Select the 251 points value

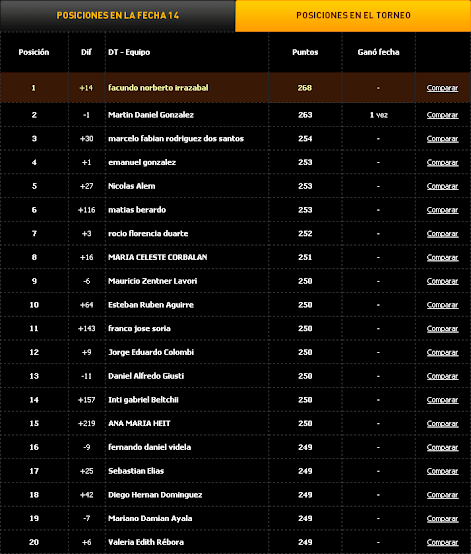point(305,257)
